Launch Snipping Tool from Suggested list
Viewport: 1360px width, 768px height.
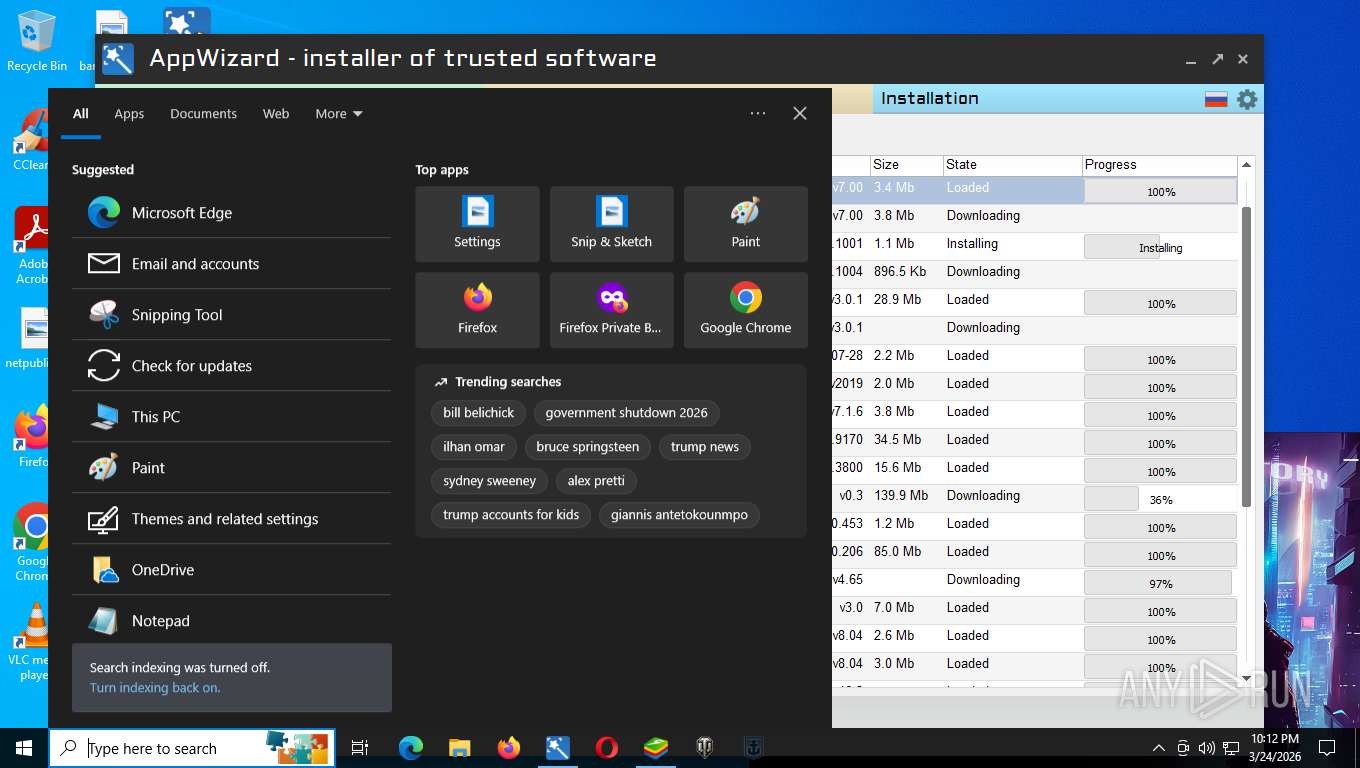pyautogui.click(x=231, y=315)
